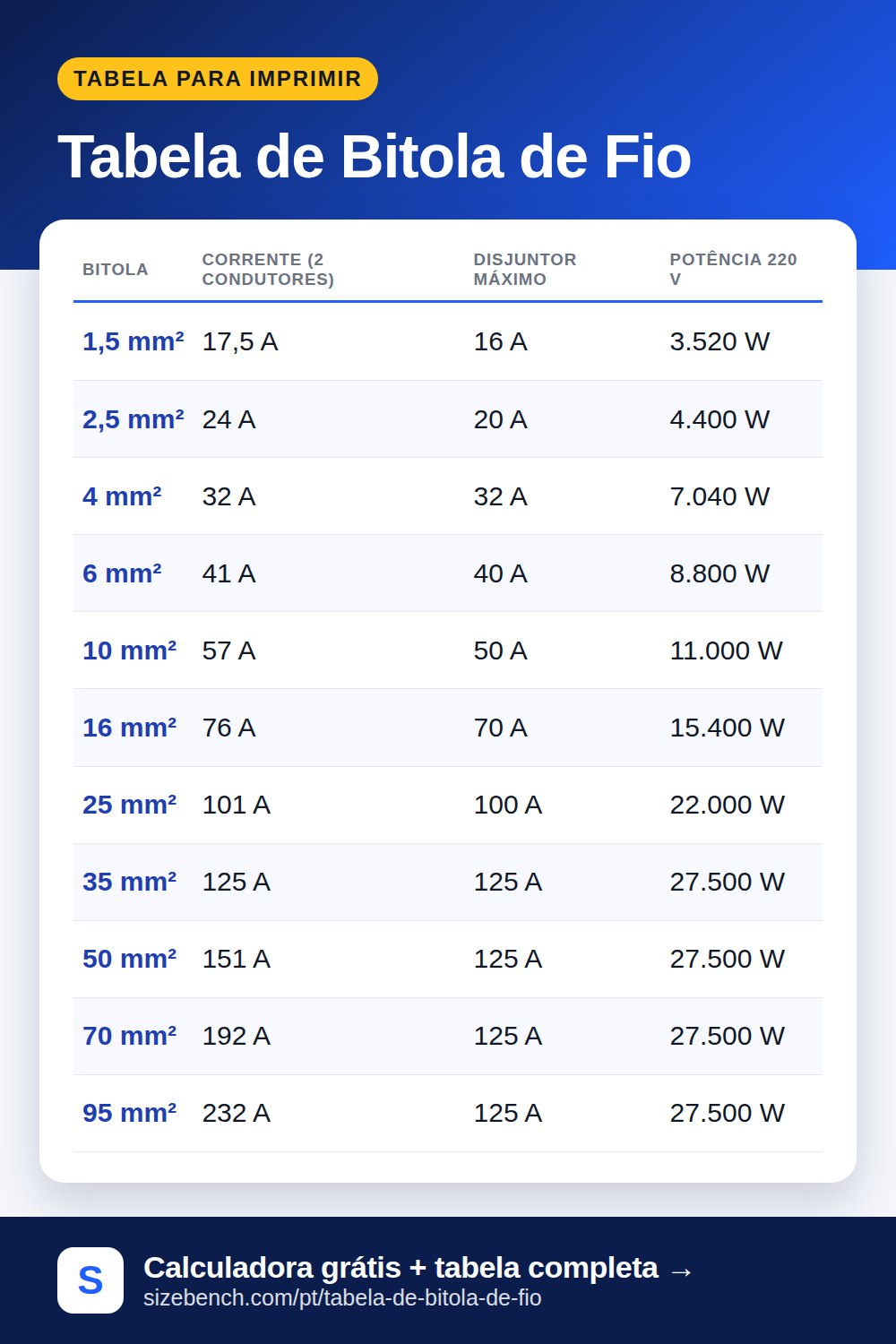The image size is (896, 1344).
Task: Click the 6 mm² row label
Action: 122,573
